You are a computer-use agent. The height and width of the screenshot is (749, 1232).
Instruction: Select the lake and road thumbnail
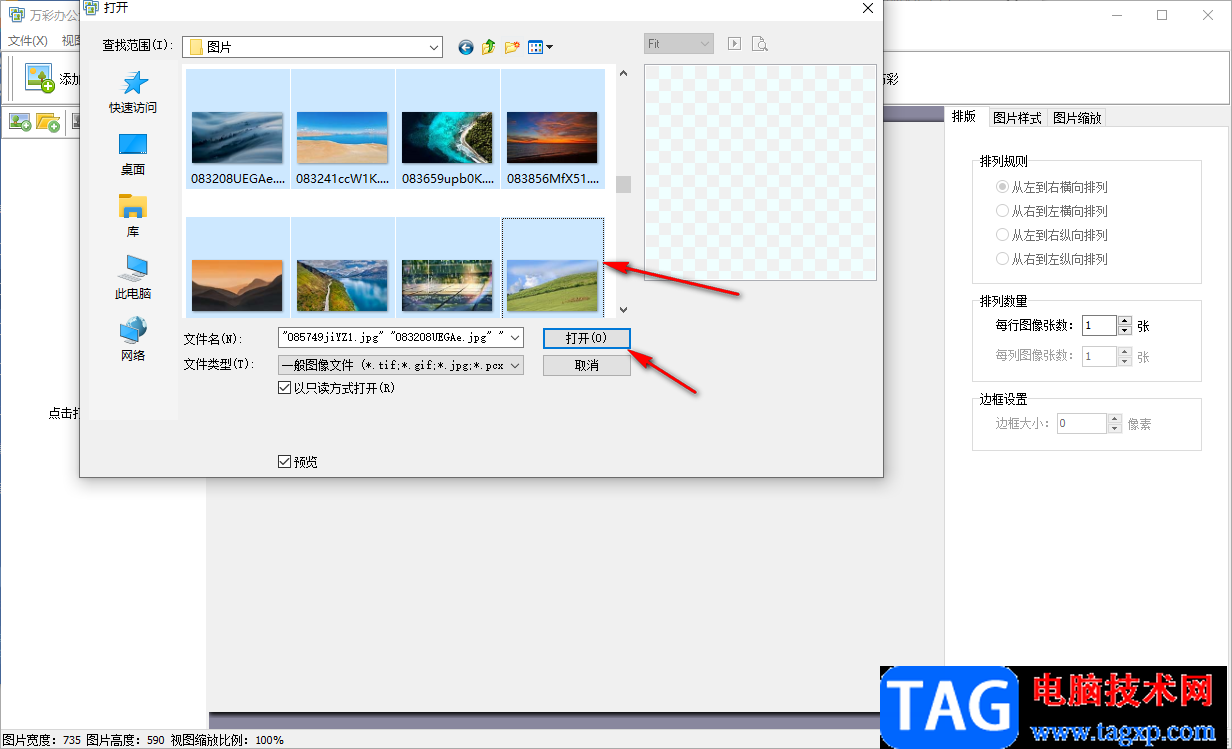tap(342, 268)
